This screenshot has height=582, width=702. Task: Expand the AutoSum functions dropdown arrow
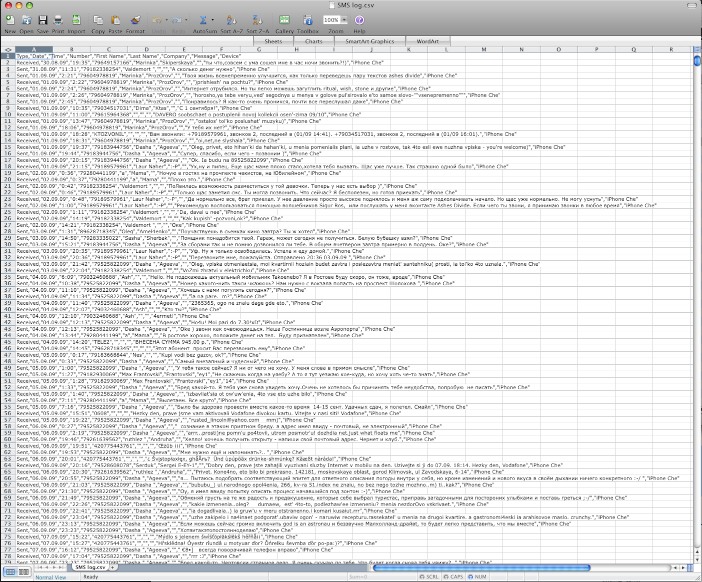coord(212,20)
